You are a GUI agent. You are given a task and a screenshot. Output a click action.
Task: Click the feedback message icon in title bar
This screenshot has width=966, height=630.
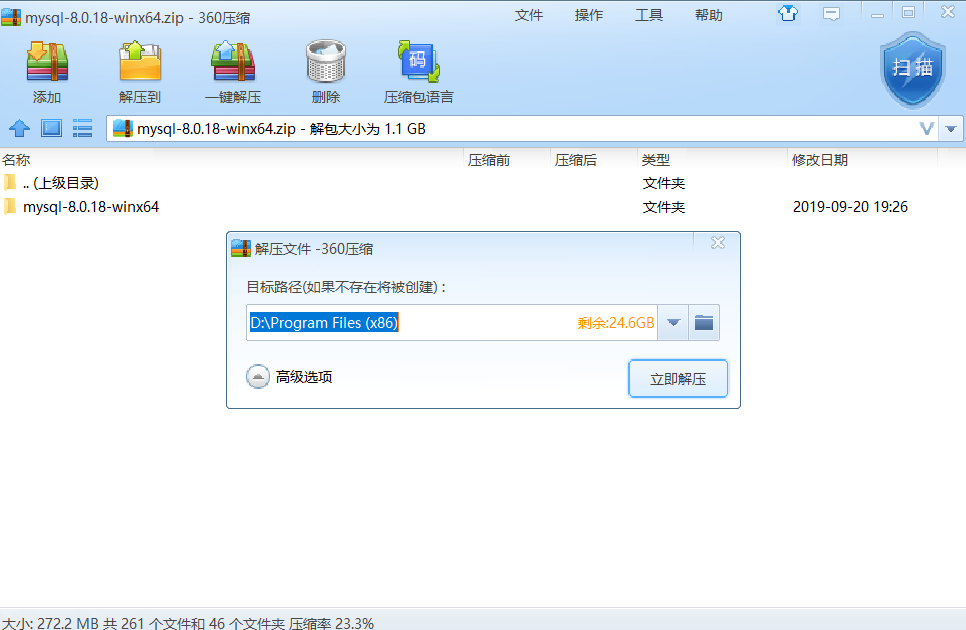point(832,14)
